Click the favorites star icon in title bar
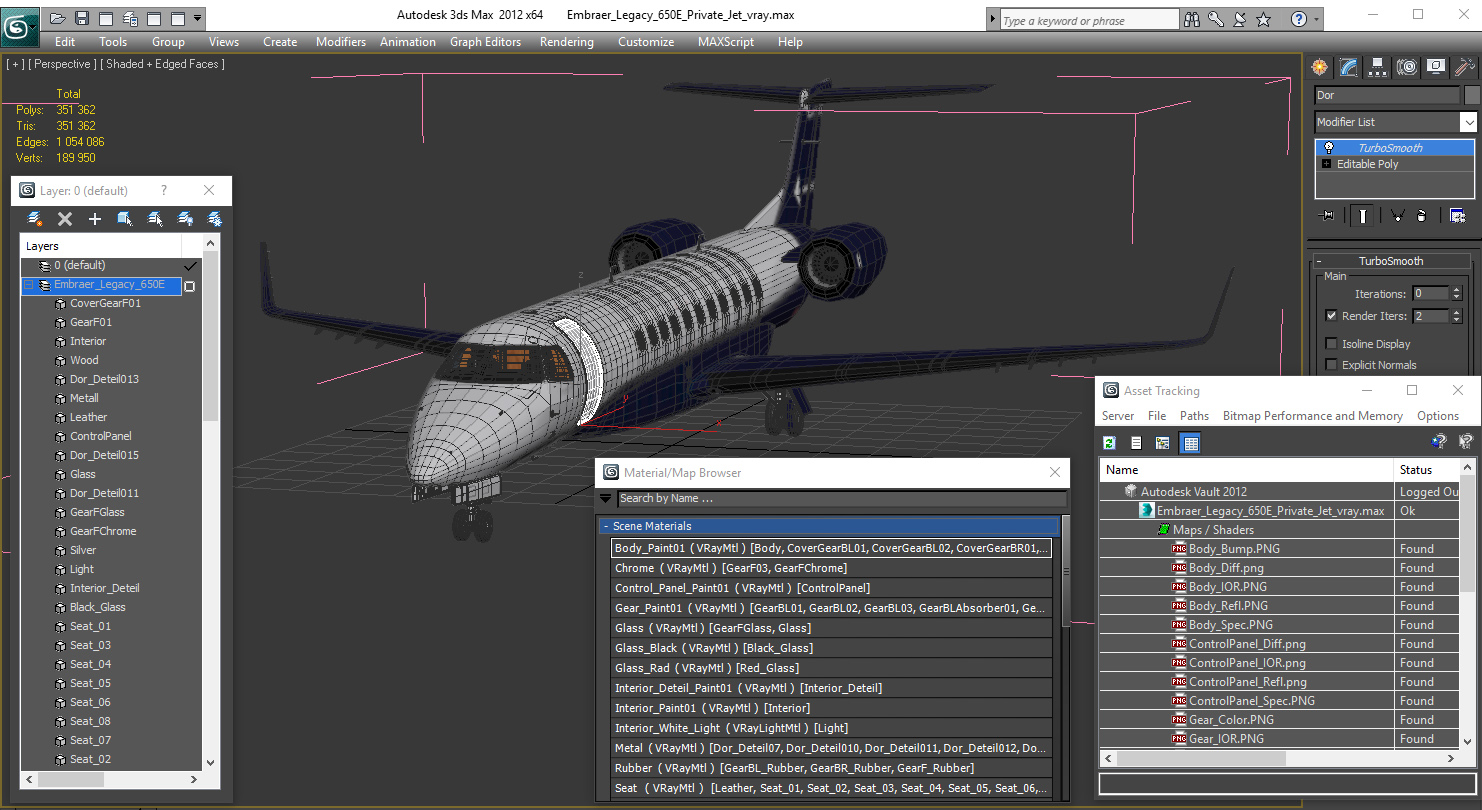Viewport: 1482px width, 810px height. (x=1264, y=19)
